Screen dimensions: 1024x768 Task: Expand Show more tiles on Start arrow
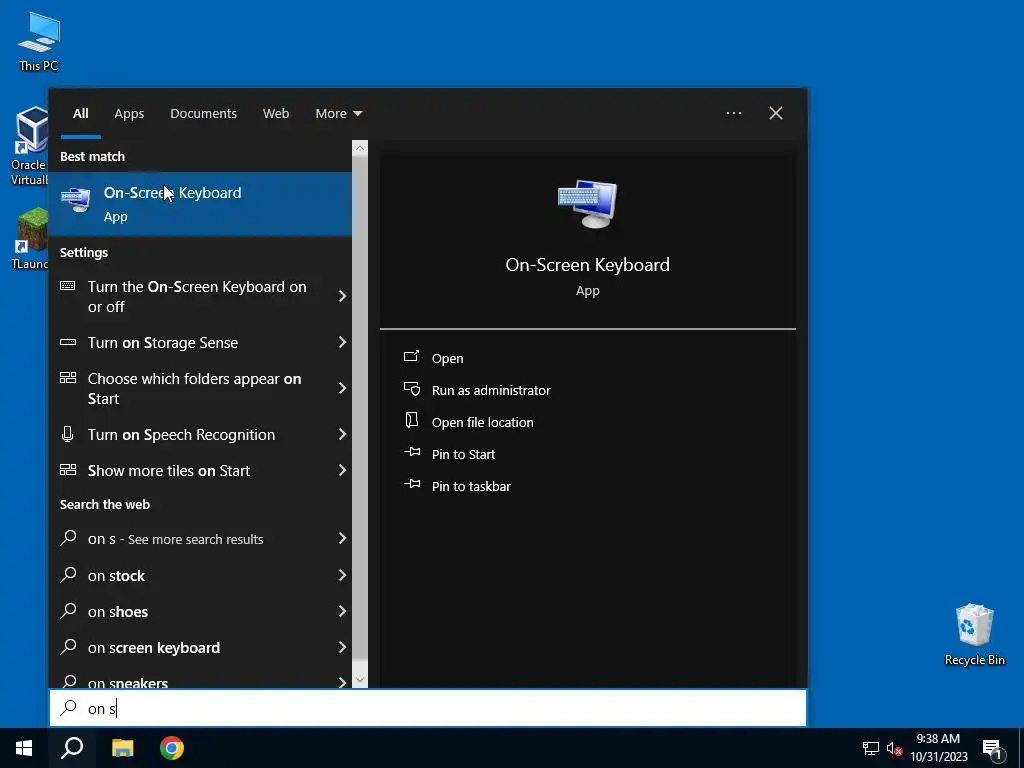[342, 470]
